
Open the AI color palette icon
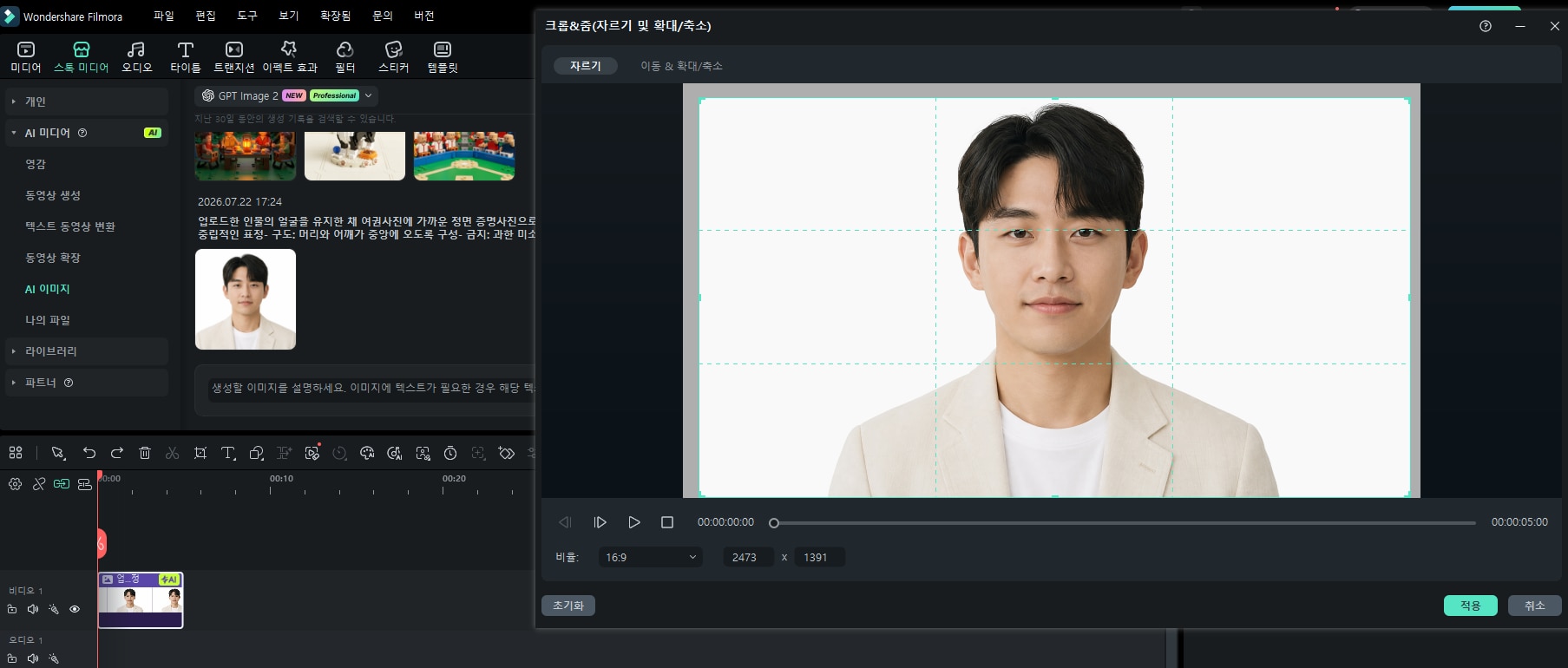367,453
